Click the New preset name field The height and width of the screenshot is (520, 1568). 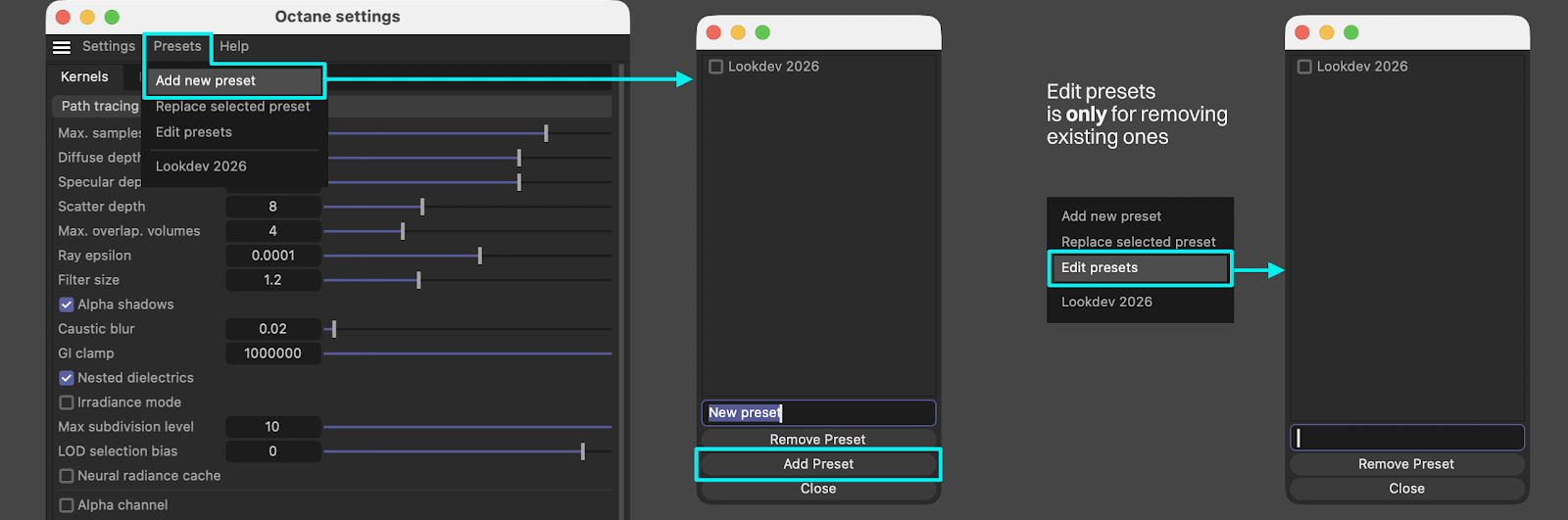tap(818, 412)
